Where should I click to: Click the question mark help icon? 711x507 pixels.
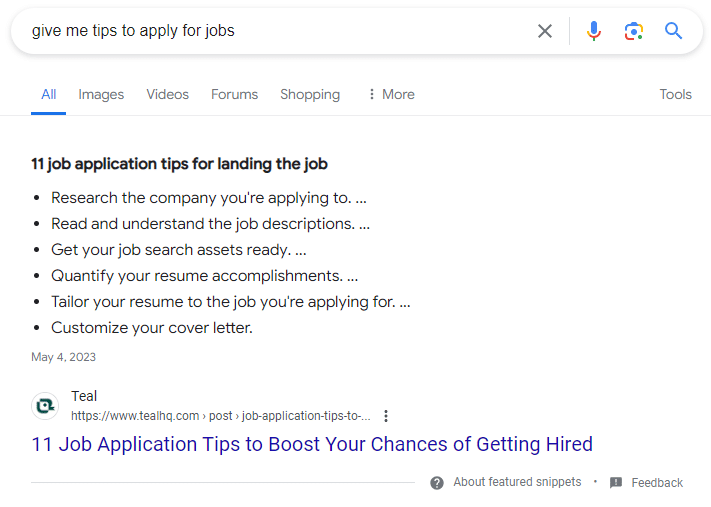437,483
